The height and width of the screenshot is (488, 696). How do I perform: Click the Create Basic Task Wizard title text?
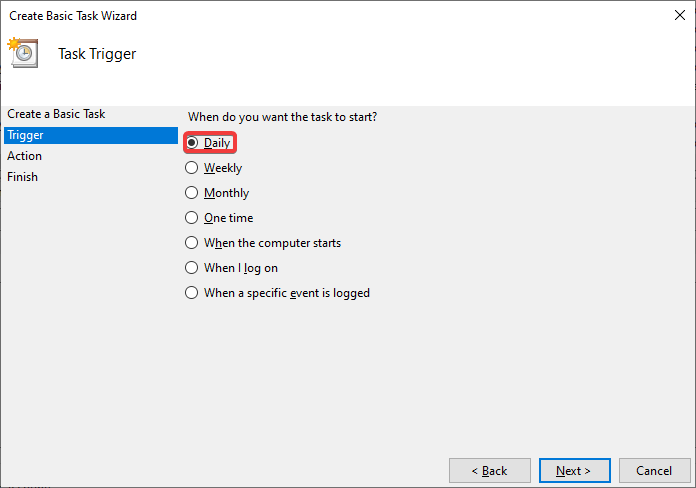click(73, 16)
